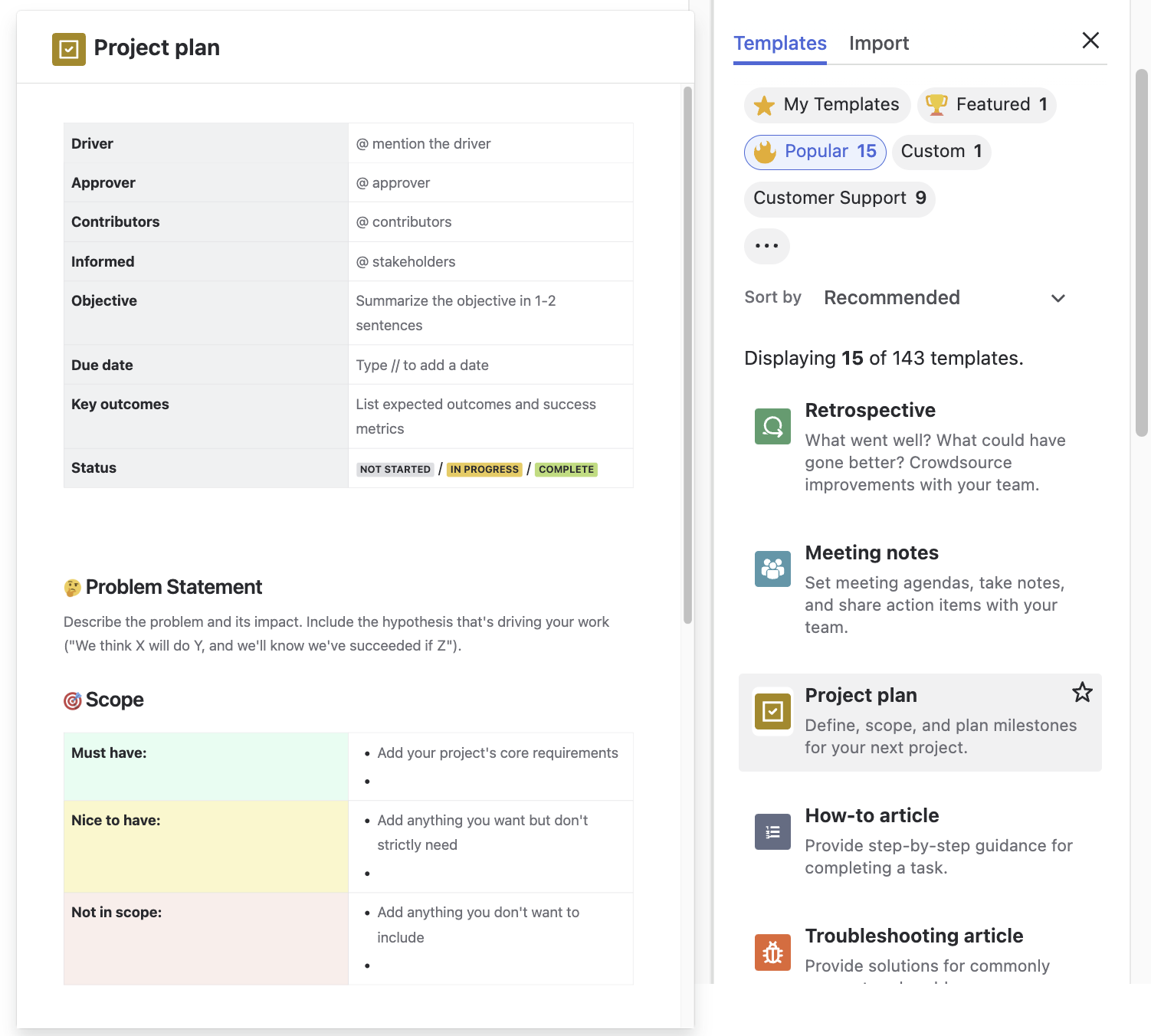Click the Meeting notes people icon
Viewport: 1151px width, 1036px height.
tap(772, 569)
